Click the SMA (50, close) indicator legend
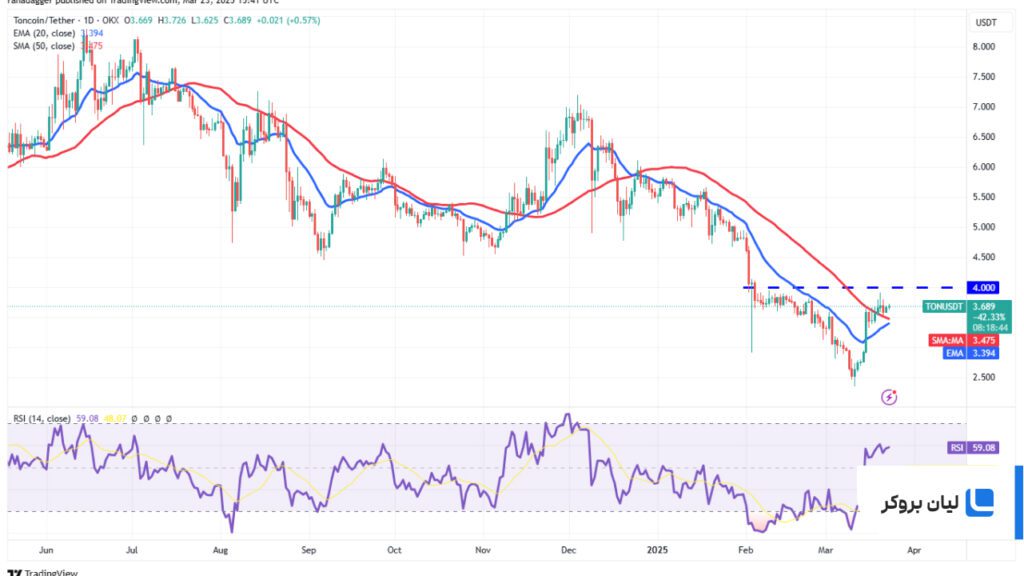Screen dimensions: 1024x576 pos(44,46)
